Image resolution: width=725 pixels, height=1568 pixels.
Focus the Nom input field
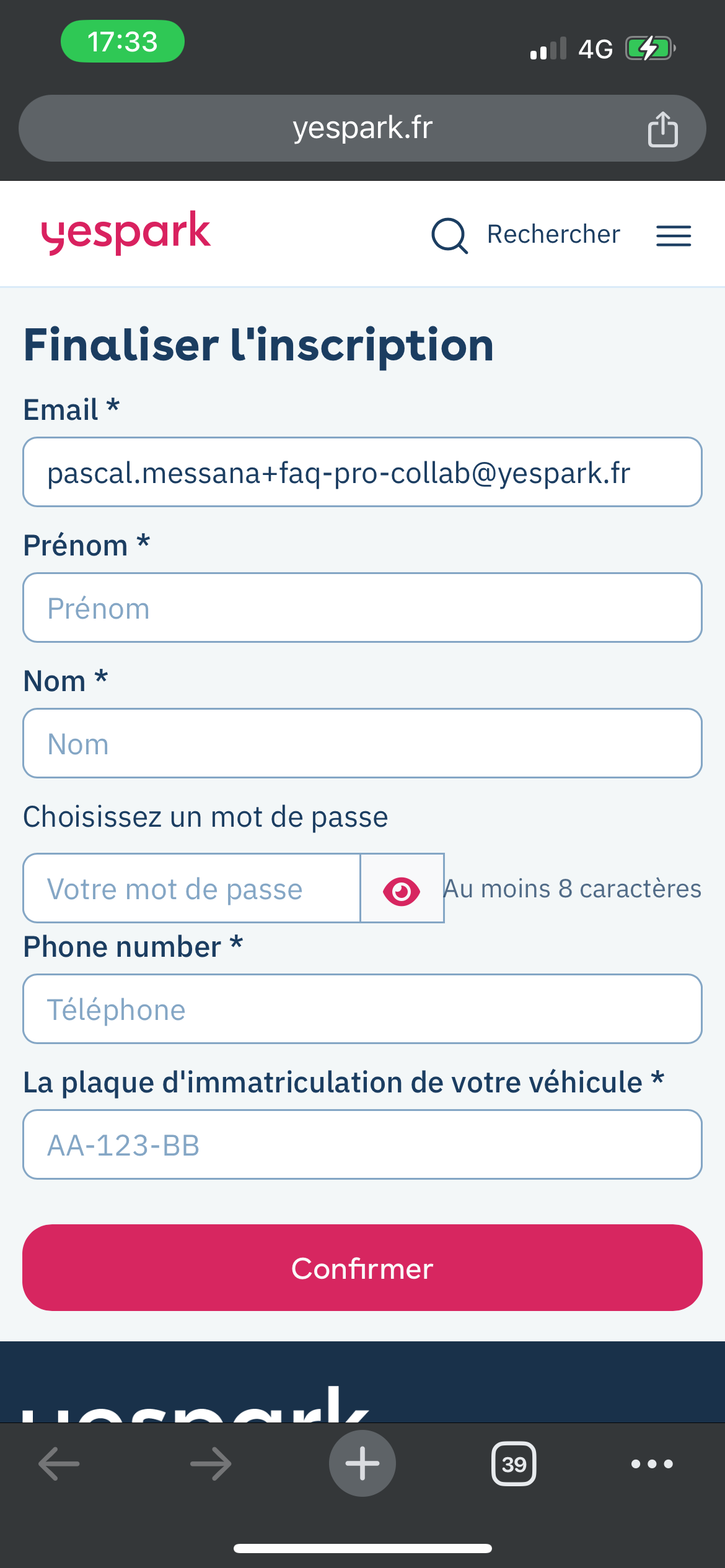click(362, 743)
